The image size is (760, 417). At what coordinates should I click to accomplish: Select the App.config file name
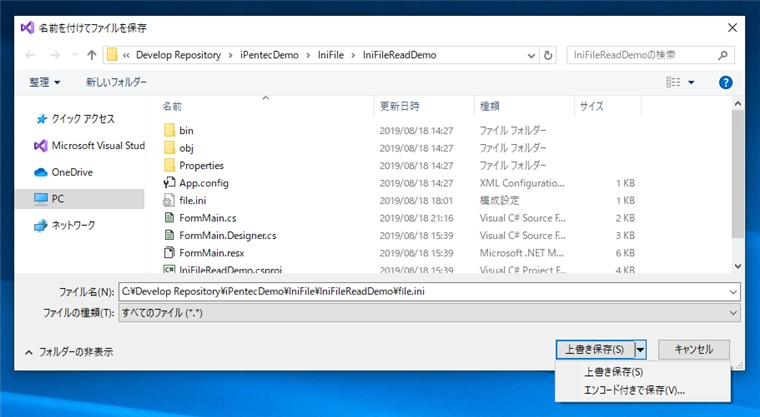(204, 183)
